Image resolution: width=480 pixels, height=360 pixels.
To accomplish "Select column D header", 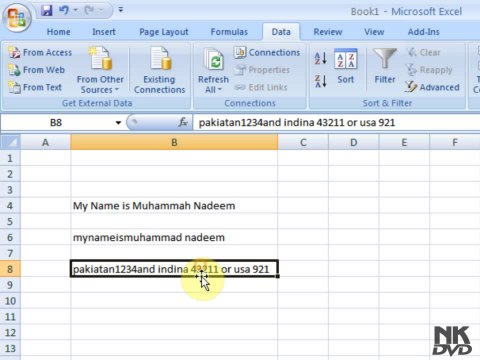I will pyautogui.click(x=354, y=142).
